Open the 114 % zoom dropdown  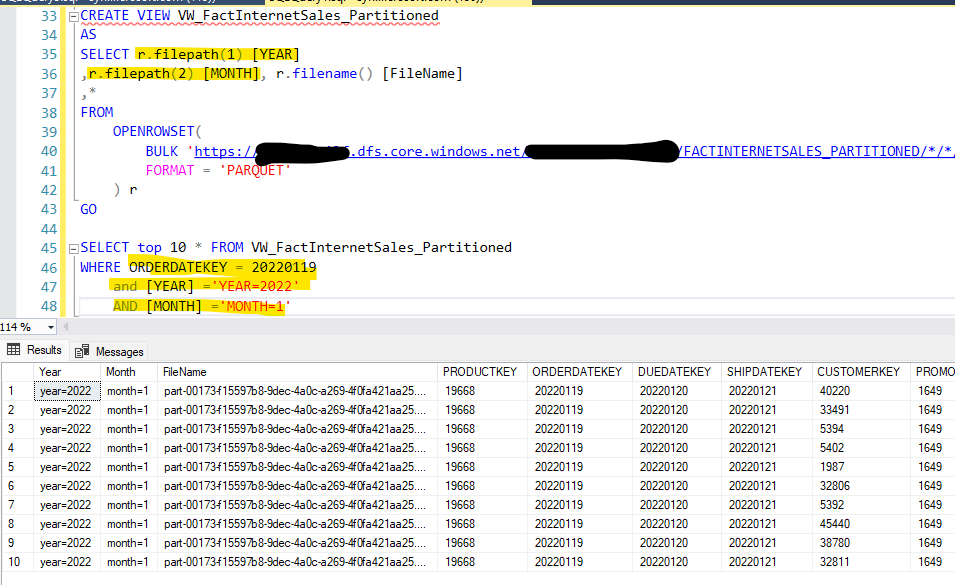(51, 328)
